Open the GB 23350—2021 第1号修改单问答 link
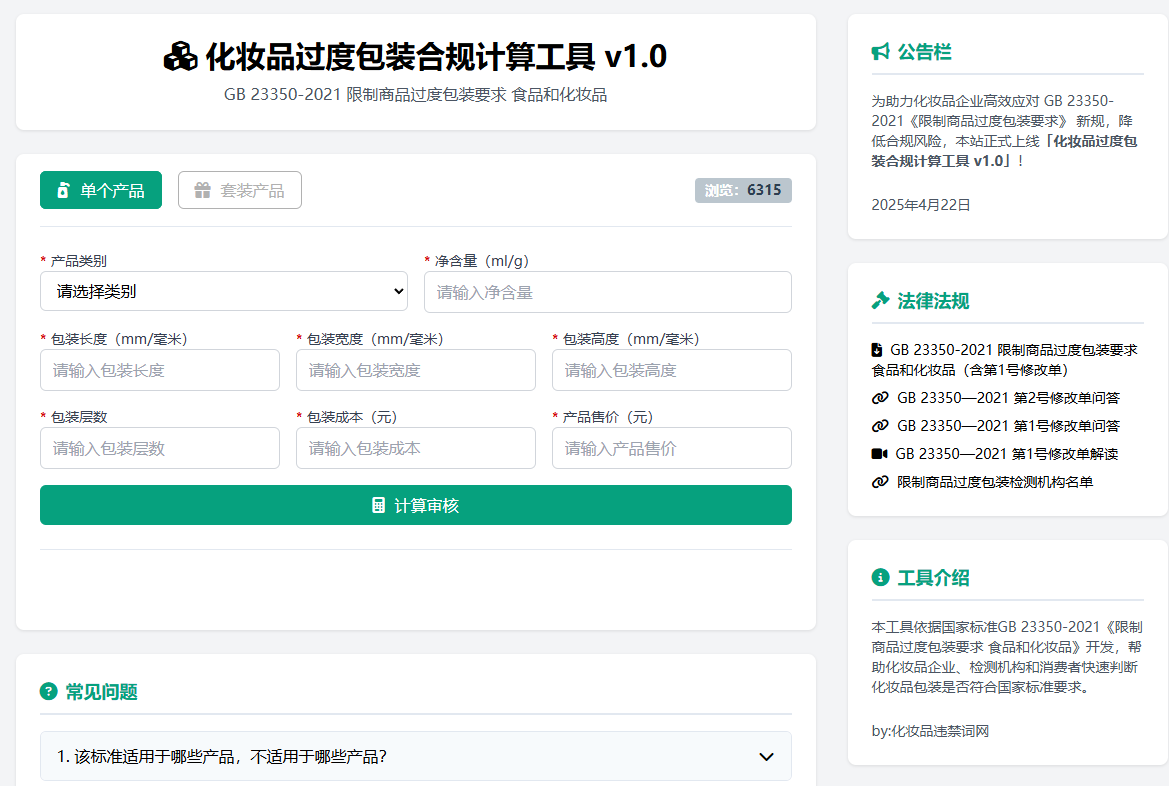 pos(1010,425)
